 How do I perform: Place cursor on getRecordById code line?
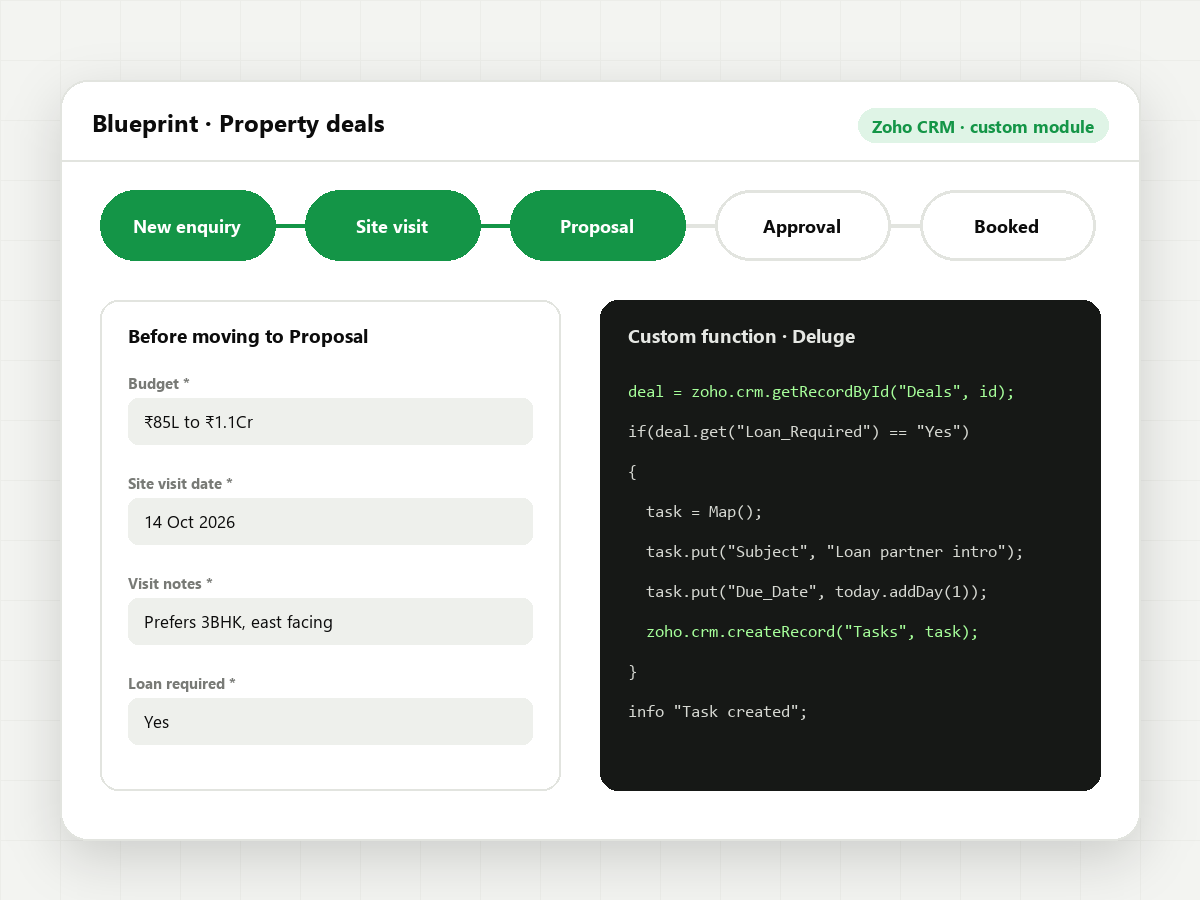click(x=821, y=392)
